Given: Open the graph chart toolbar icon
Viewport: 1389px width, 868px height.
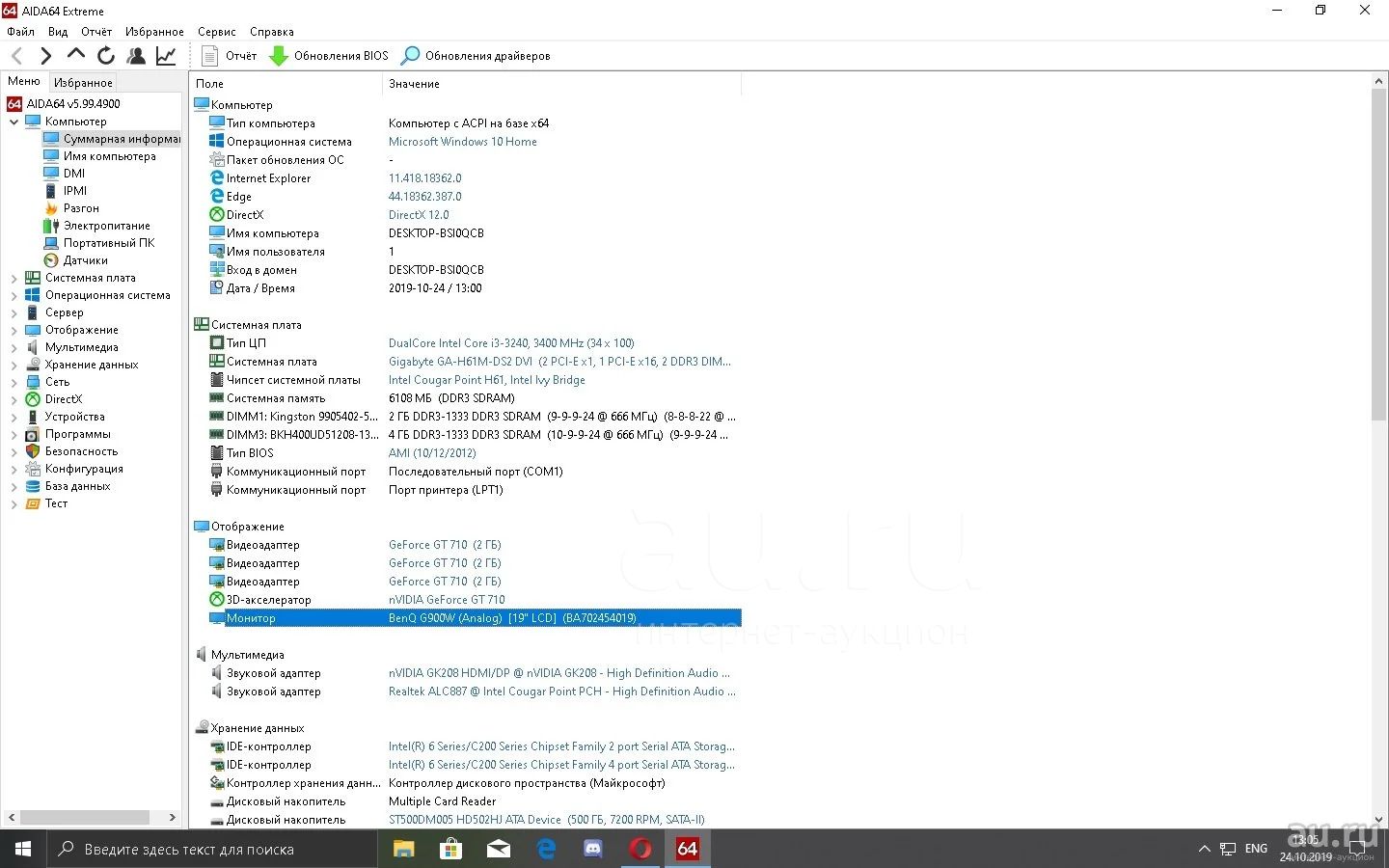Looking at the screenshot, I should (x=166, y=56).
